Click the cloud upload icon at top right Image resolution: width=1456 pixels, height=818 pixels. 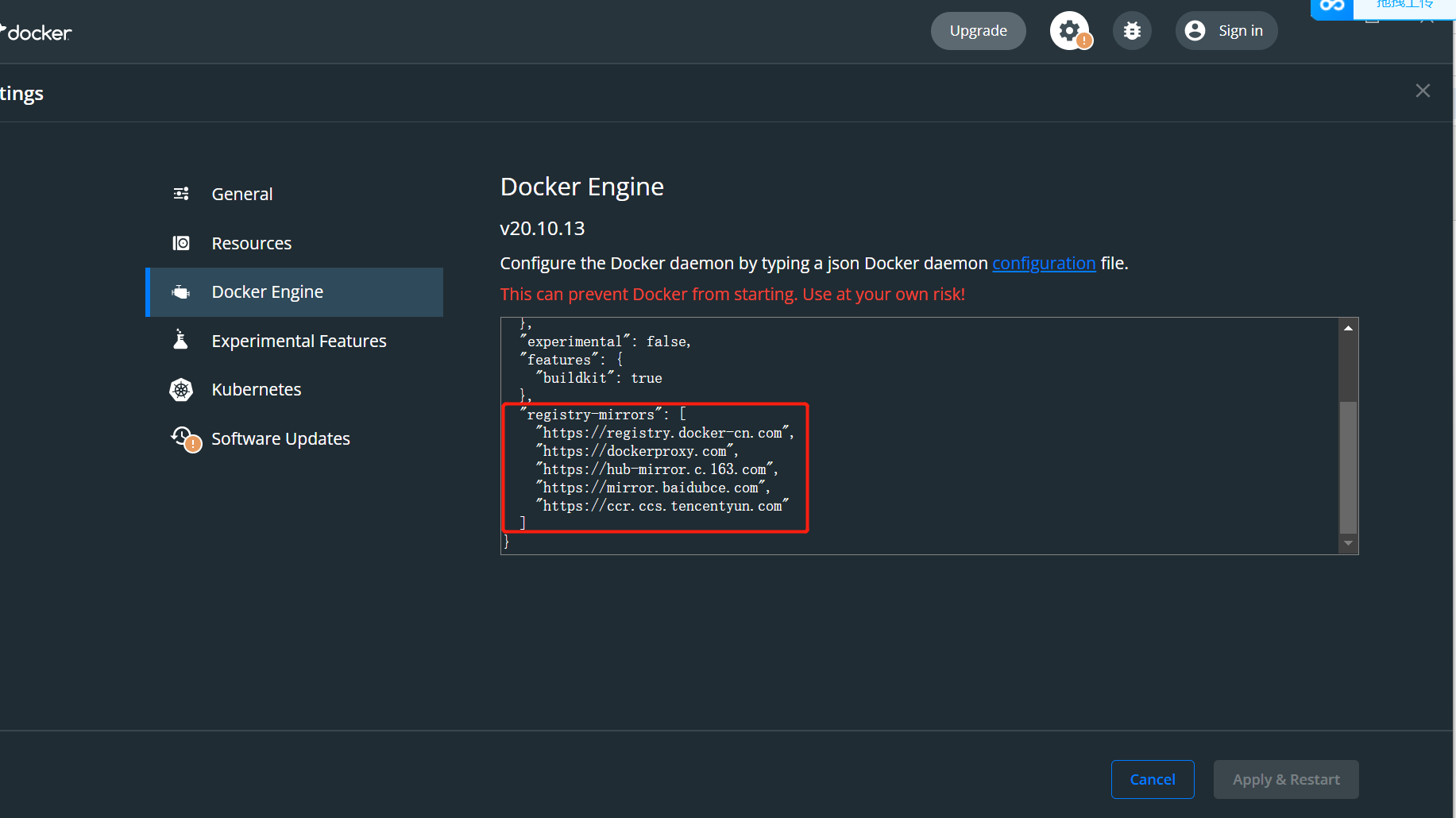1332,6
